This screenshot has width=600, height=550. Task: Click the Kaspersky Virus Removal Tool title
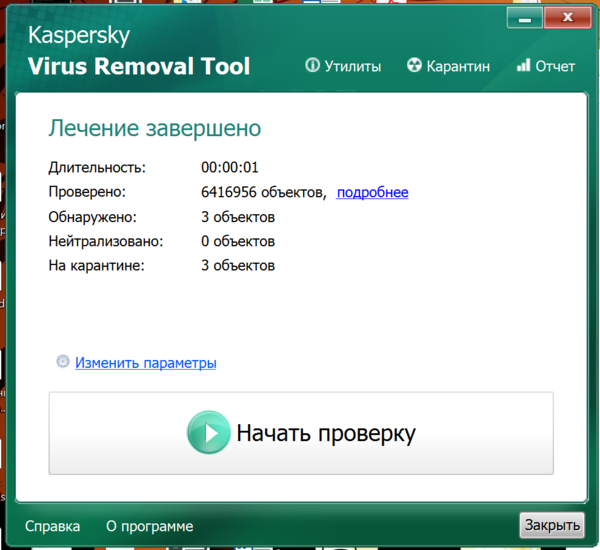pyautogui.click(x=139, y=53)
